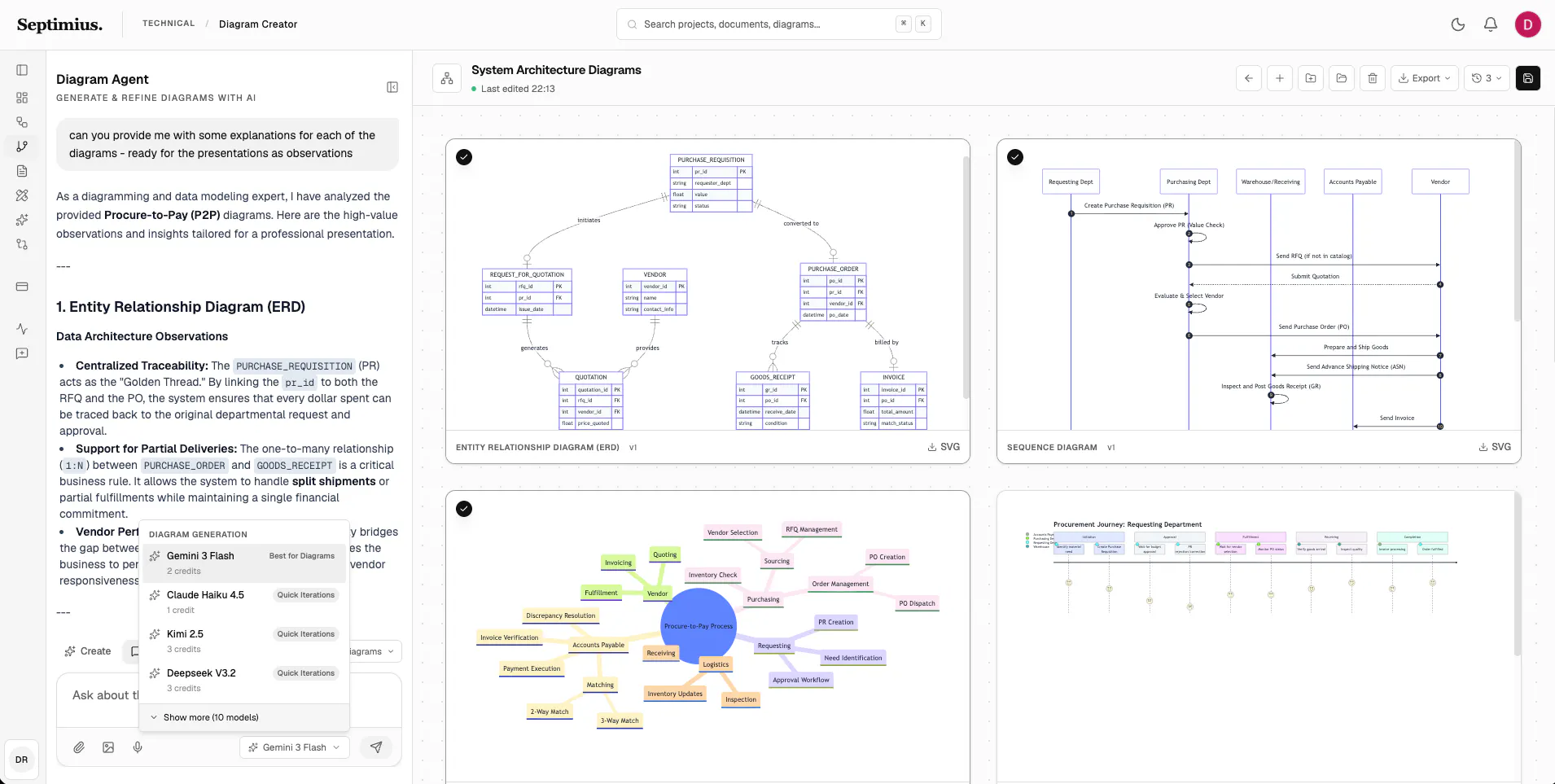Add an image with the picture icon
The image size is (1555, 784).
pos(108,747)
